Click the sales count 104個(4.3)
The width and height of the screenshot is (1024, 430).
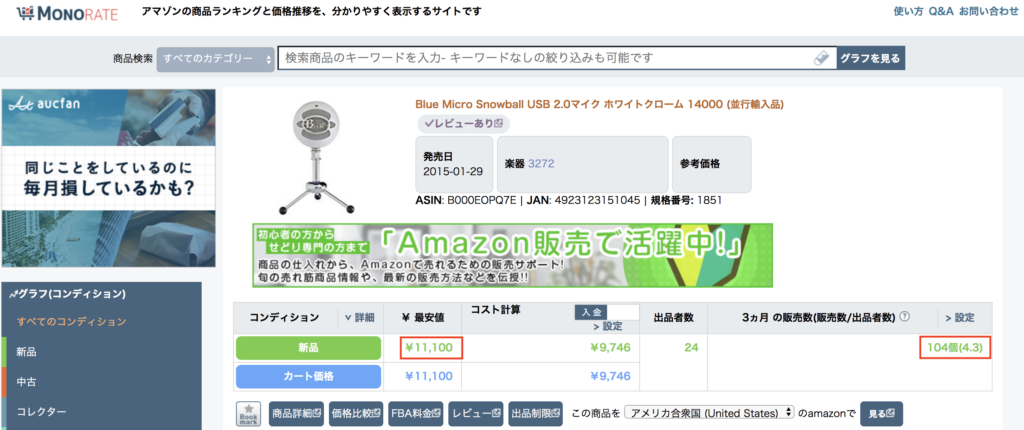(x=955, y=348)
